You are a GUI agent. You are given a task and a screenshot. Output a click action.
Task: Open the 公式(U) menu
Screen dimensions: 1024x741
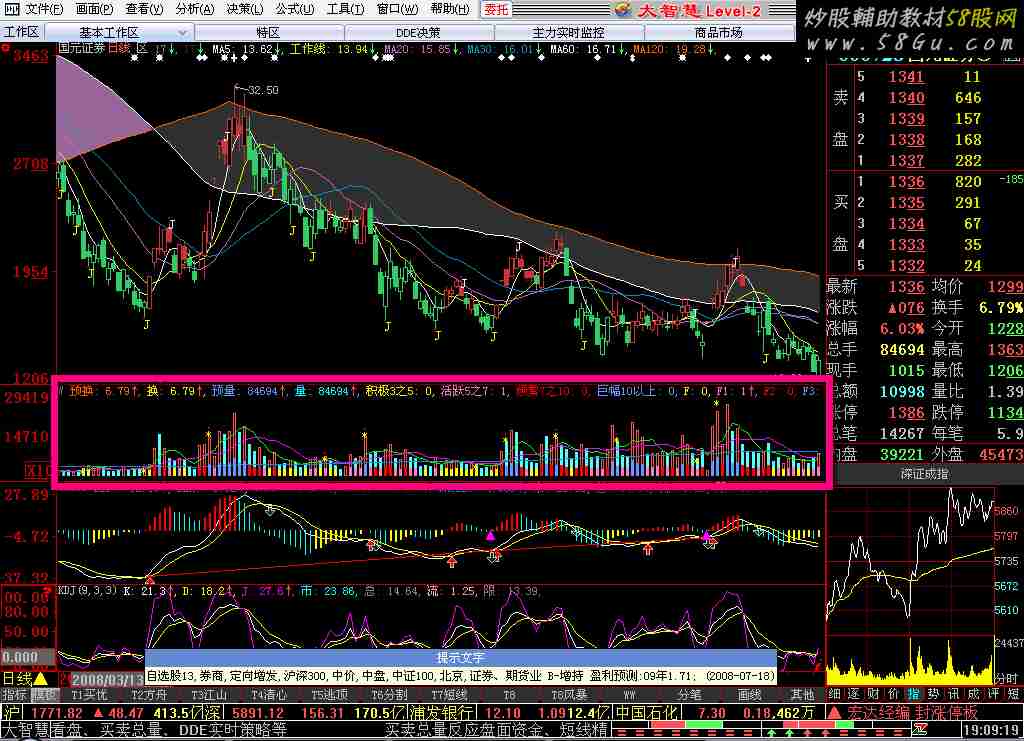pos(295,9)
